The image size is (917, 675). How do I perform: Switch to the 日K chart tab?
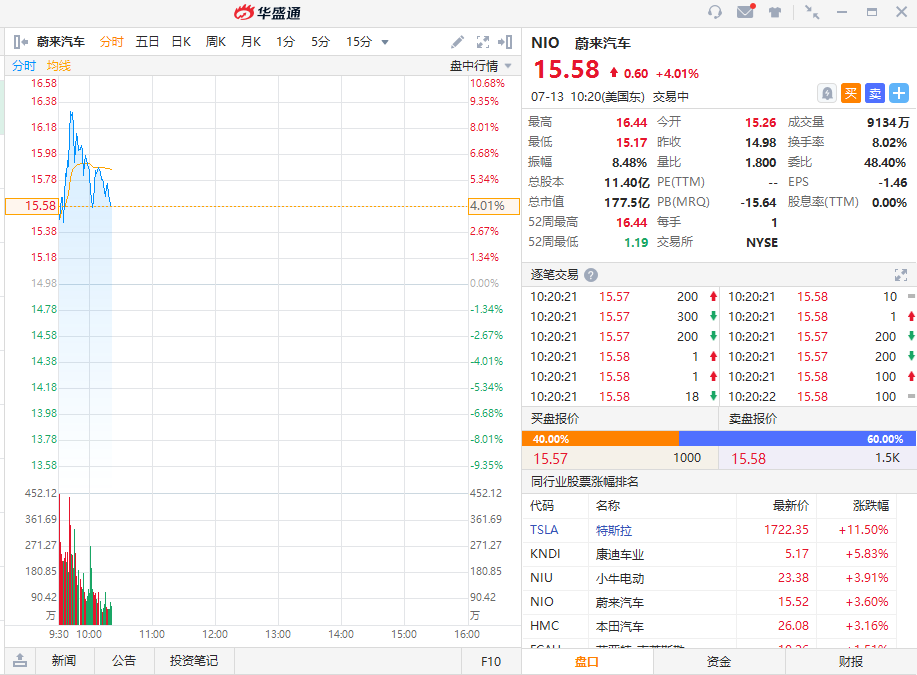click(181, 42)
